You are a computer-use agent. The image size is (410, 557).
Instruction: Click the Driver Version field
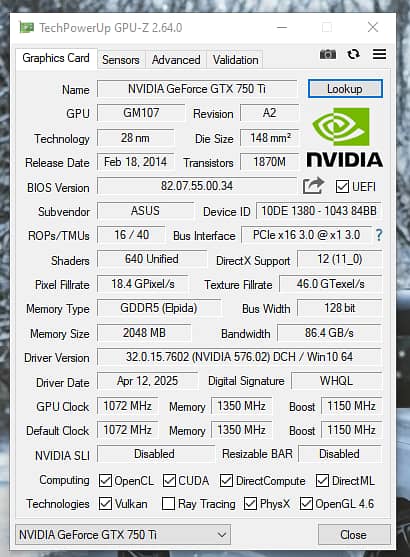click(239, 357)
